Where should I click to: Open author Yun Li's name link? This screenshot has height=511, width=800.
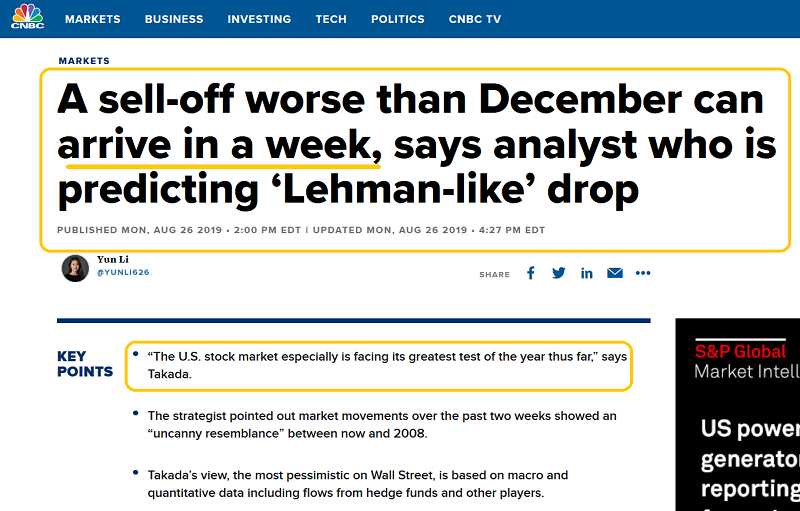(x=111, y=259)
